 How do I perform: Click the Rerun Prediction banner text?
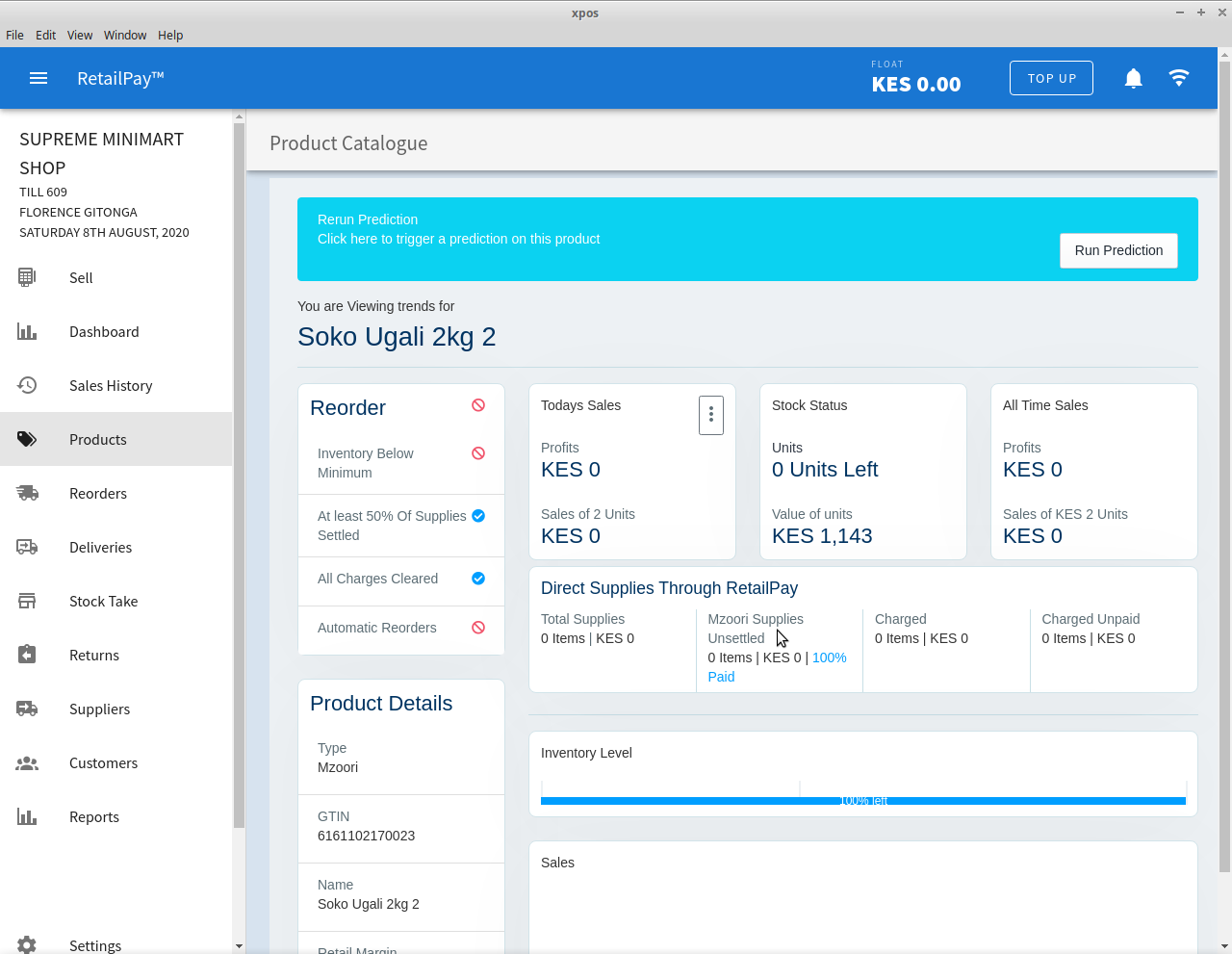click(x=368, y=219)
